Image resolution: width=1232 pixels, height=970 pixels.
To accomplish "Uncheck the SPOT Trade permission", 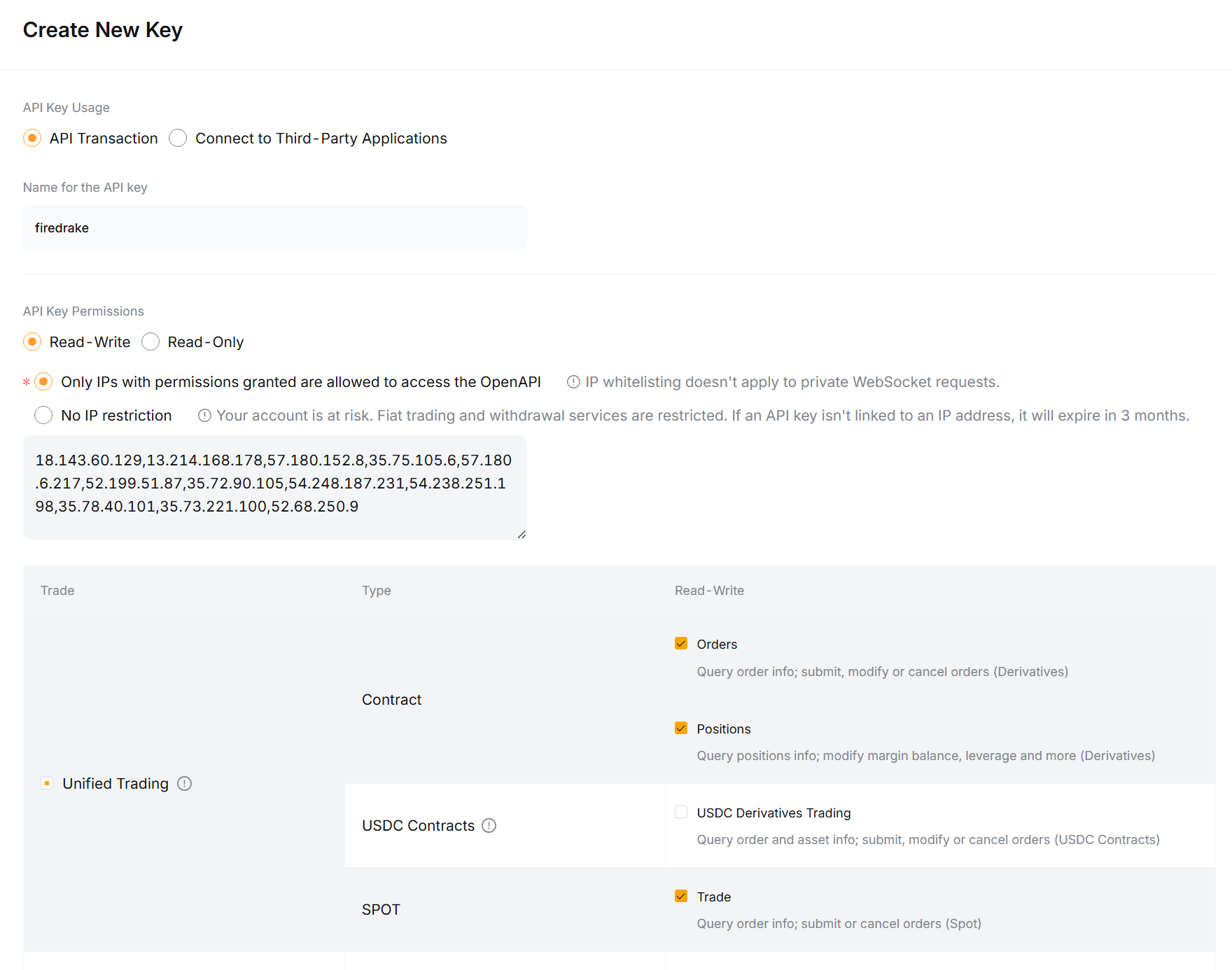I will 680,896.
